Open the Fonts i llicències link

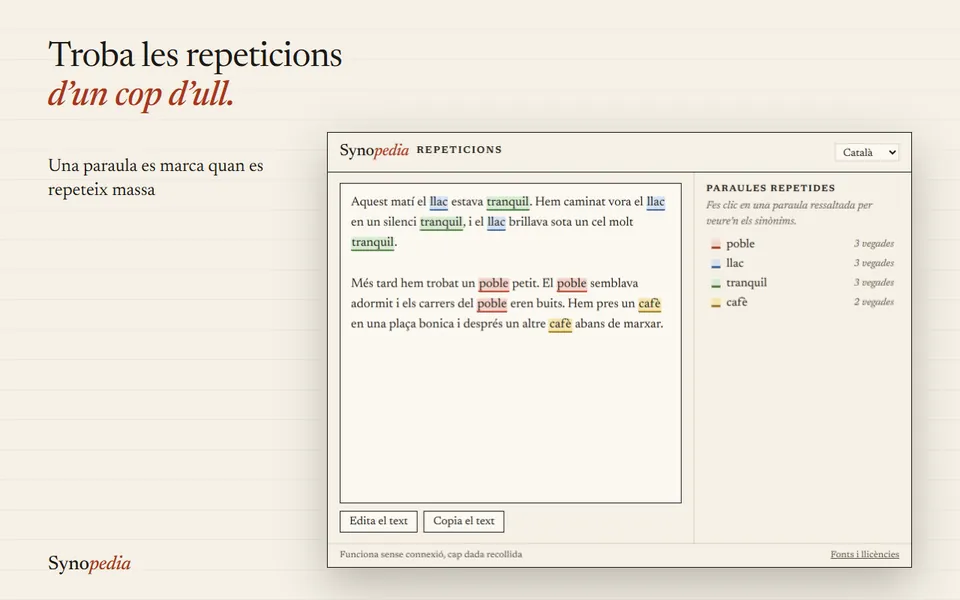864,554
